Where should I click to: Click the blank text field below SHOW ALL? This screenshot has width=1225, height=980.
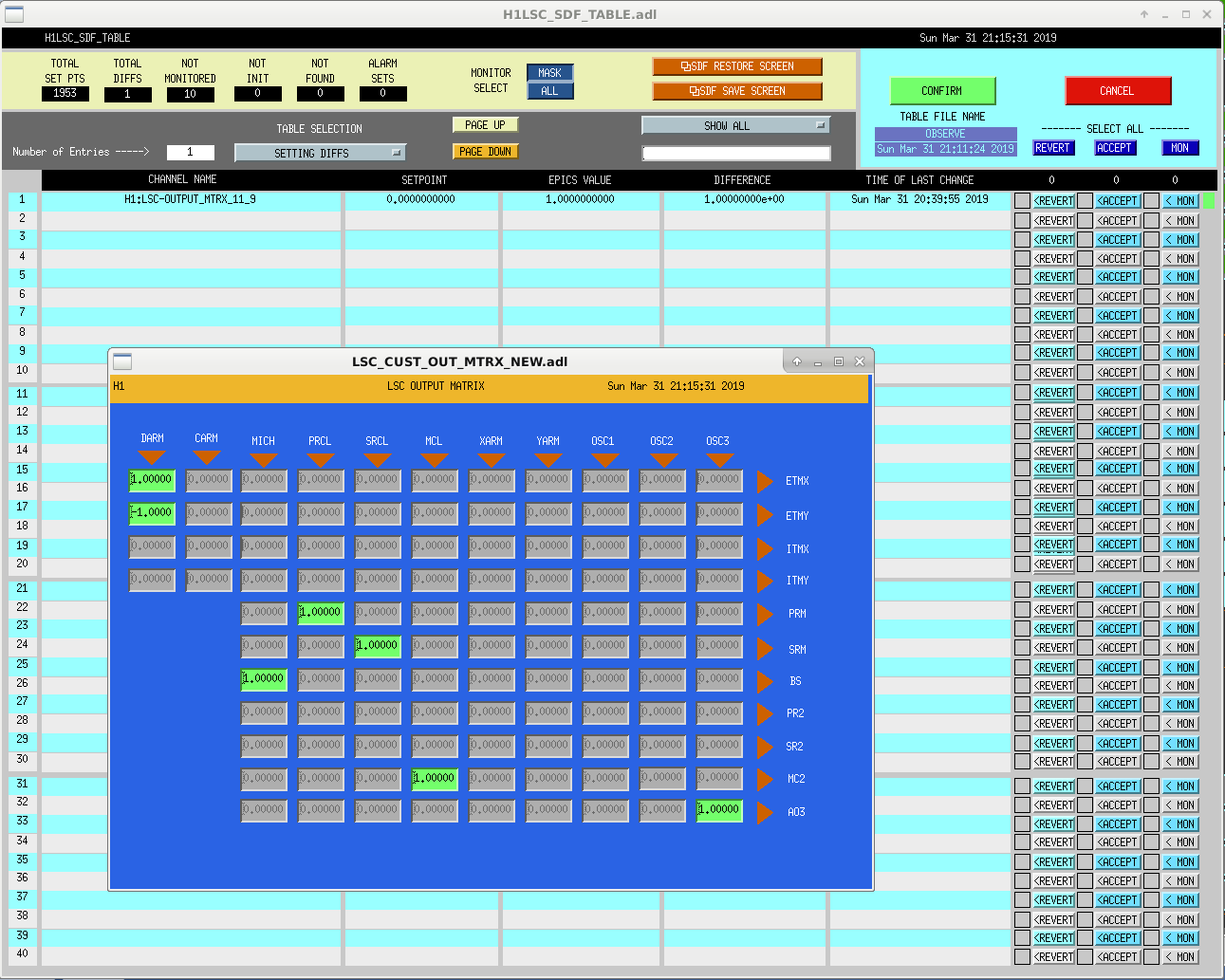pos(736,154)
